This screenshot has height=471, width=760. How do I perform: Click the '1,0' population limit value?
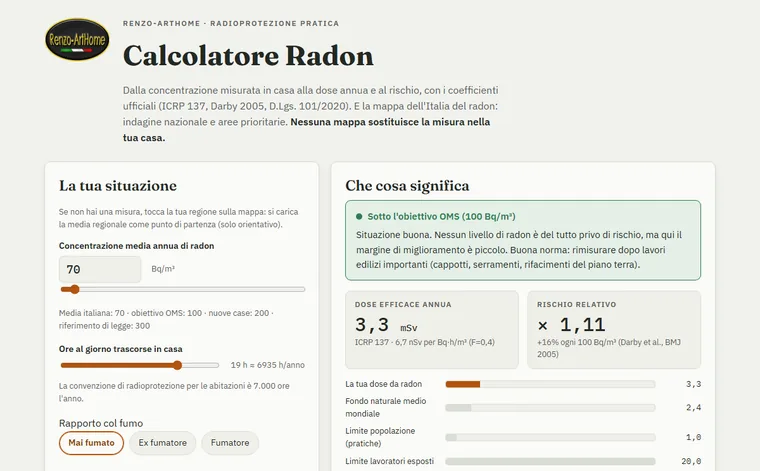point(693,437)
